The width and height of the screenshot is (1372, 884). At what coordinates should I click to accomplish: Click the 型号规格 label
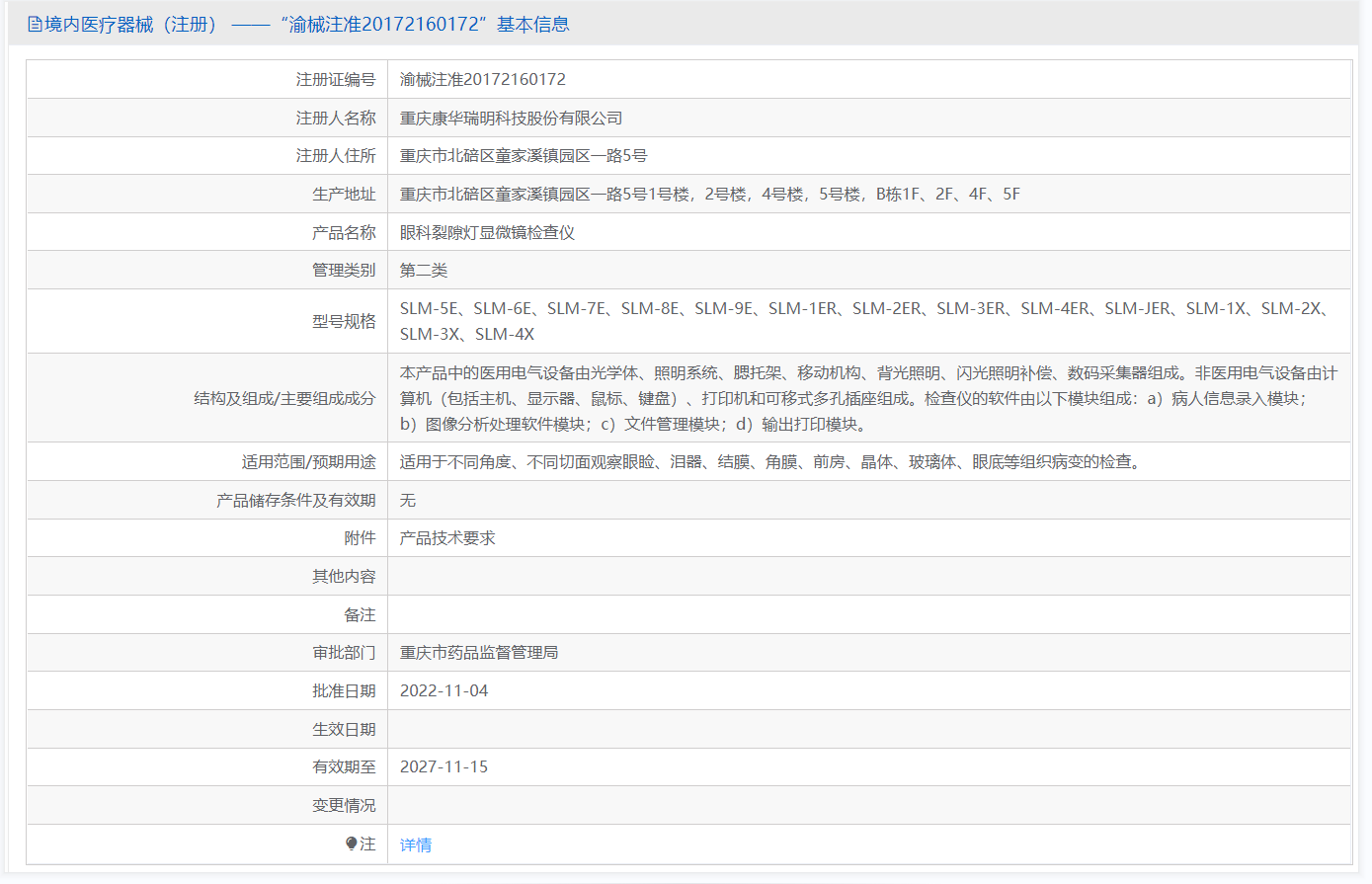[x=344, y=321]
